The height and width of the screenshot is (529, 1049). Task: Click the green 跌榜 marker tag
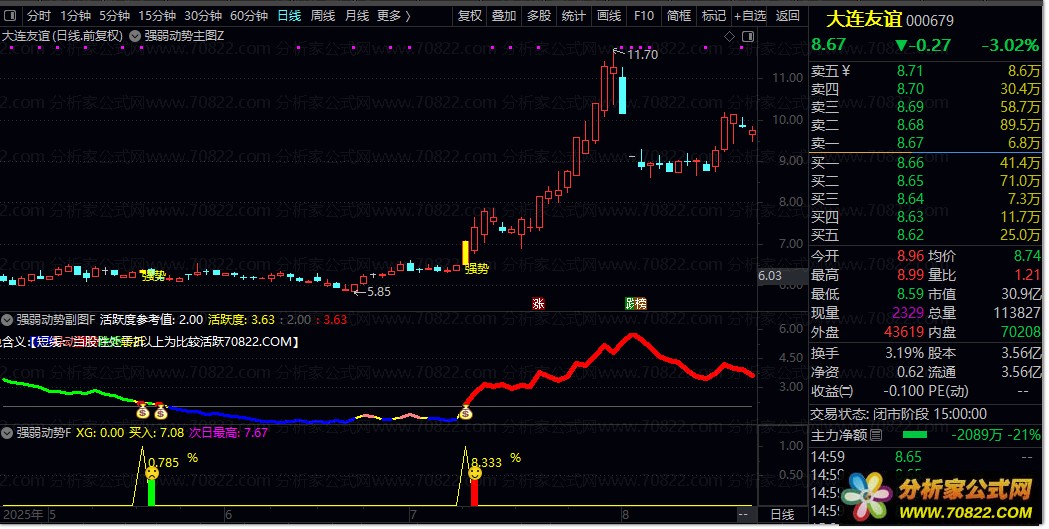coord(636,304)
